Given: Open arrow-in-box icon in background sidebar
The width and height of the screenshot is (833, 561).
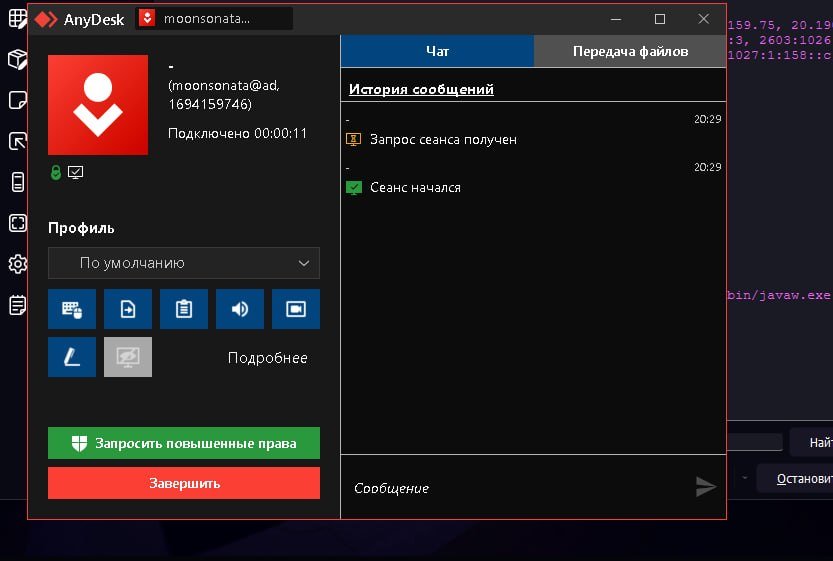Looking at the screenshot, I should point(18,141).
